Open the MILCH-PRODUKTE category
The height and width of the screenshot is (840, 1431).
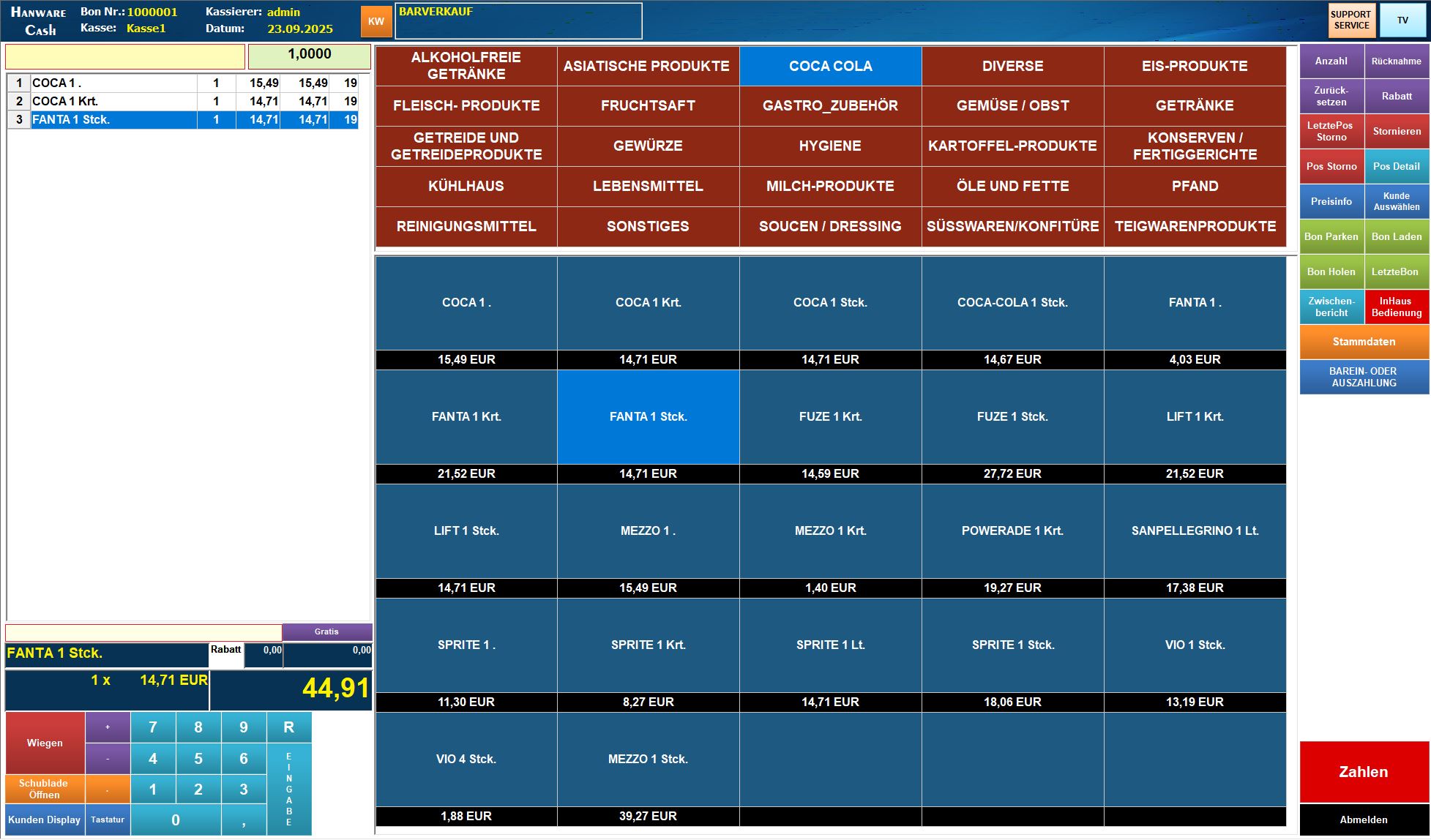[x=830, y=186]
